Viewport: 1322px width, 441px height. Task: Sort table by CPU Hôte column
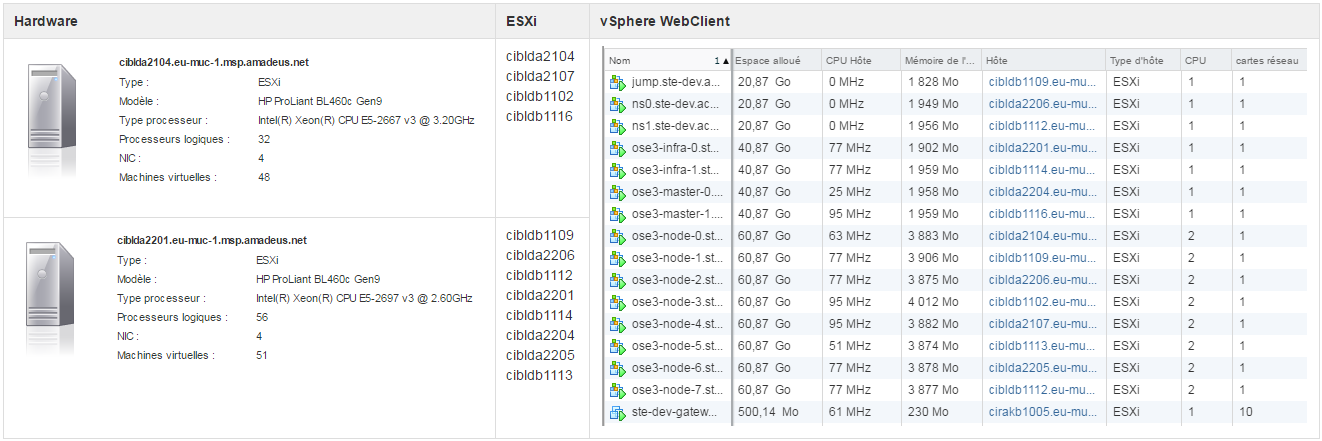860,60
